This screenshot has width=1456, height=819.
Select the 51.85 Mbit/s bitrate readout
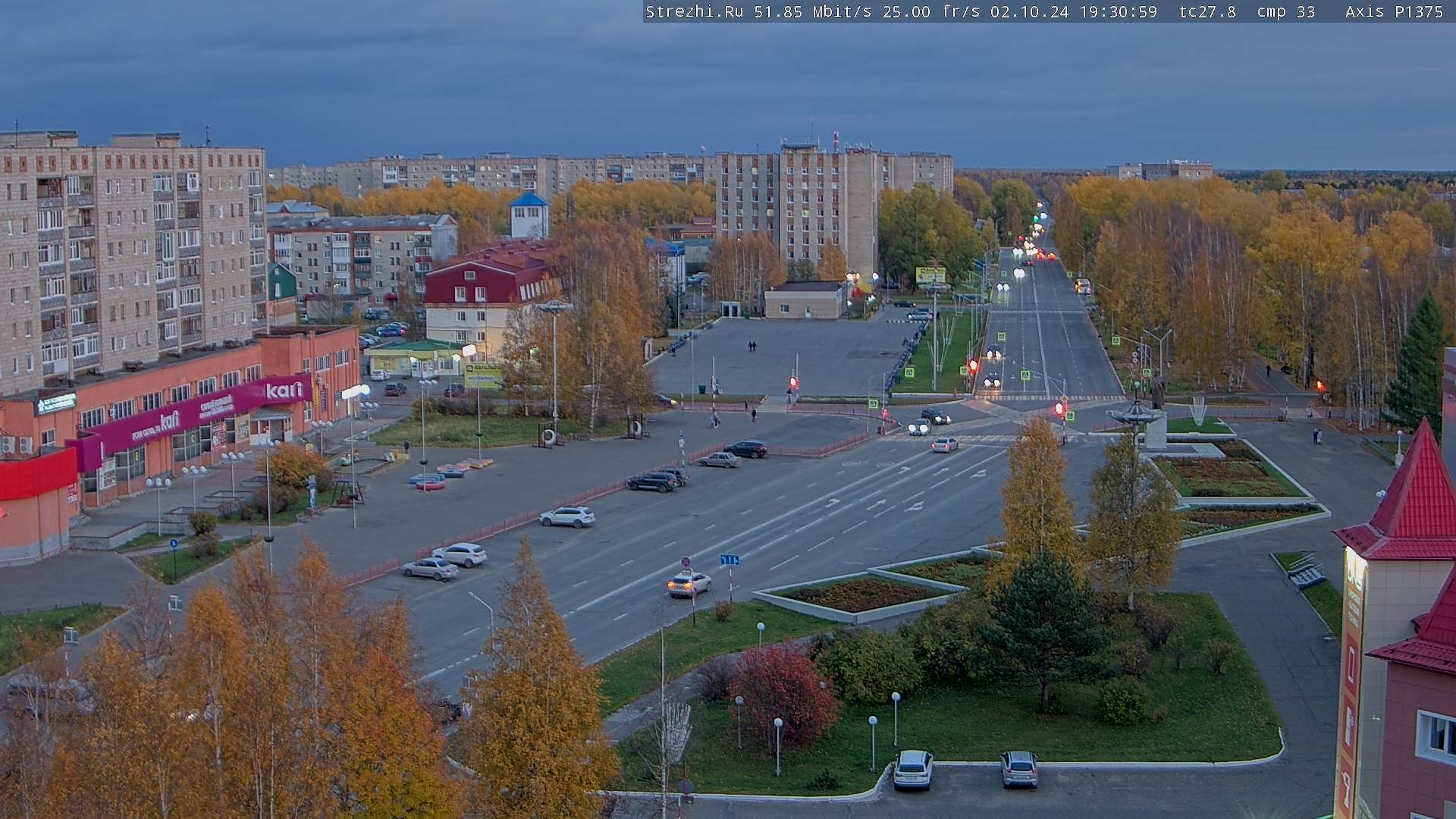[813, 11]
